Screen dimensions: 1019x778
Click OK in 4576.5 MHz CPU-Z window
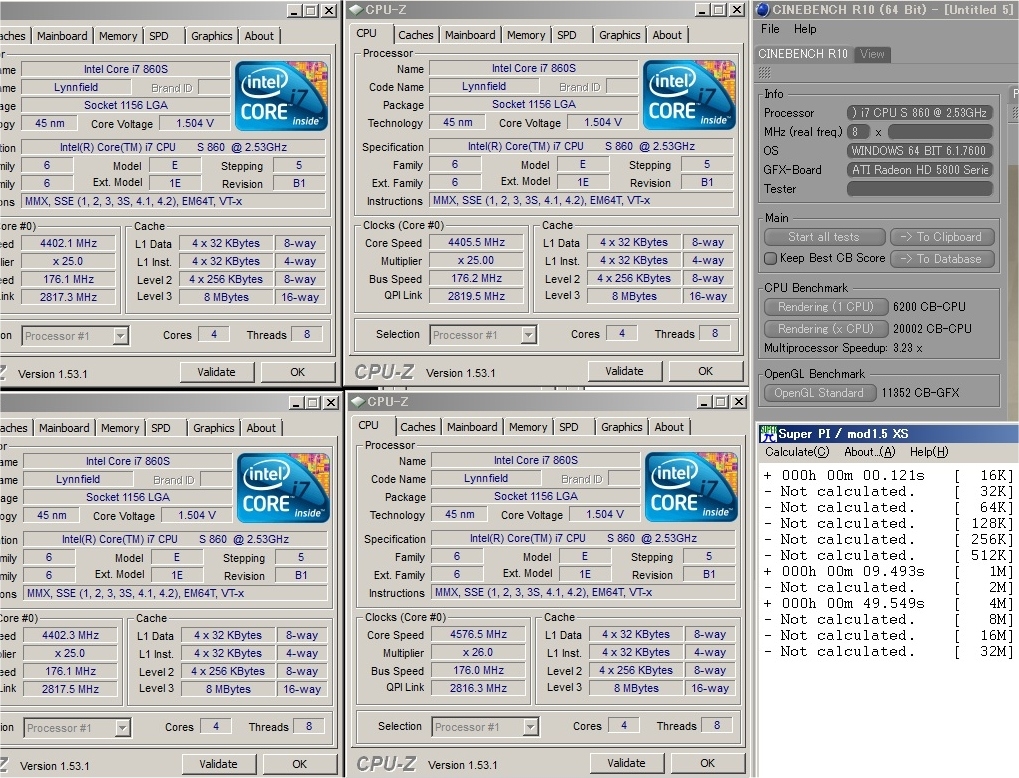point(708,763)
